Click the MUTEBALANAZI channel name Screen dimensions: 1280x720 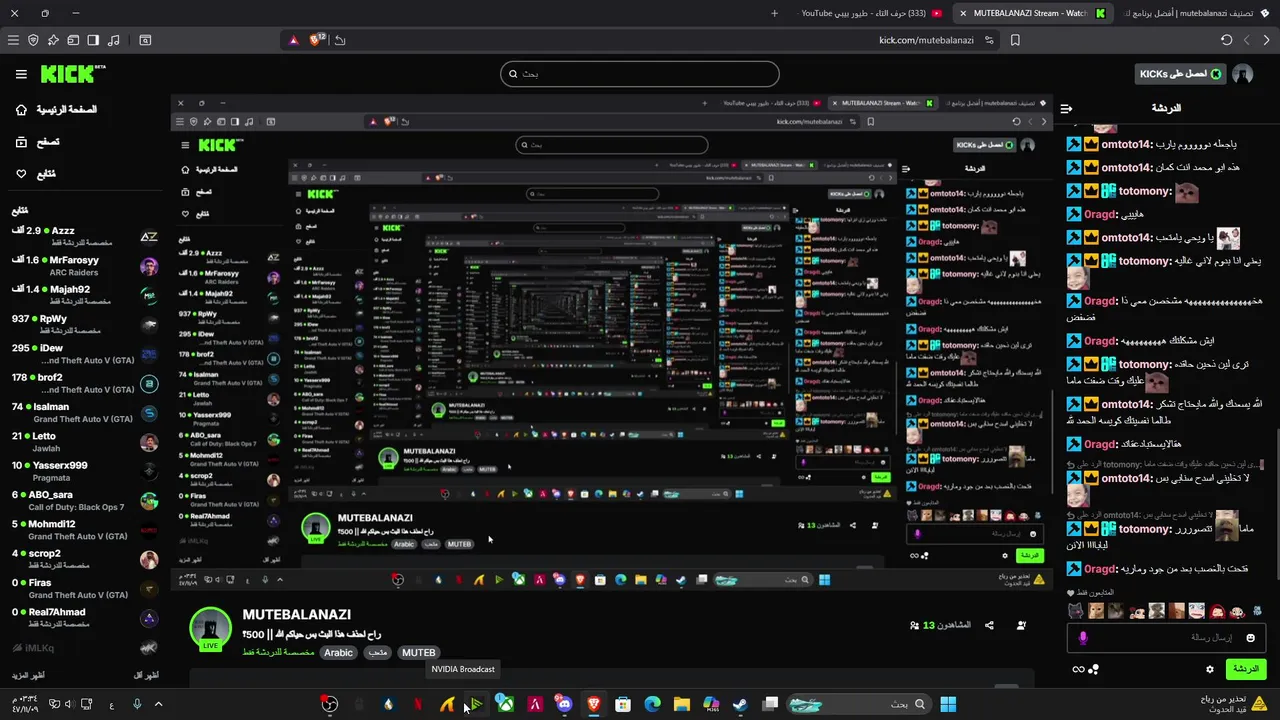point(297,615)
